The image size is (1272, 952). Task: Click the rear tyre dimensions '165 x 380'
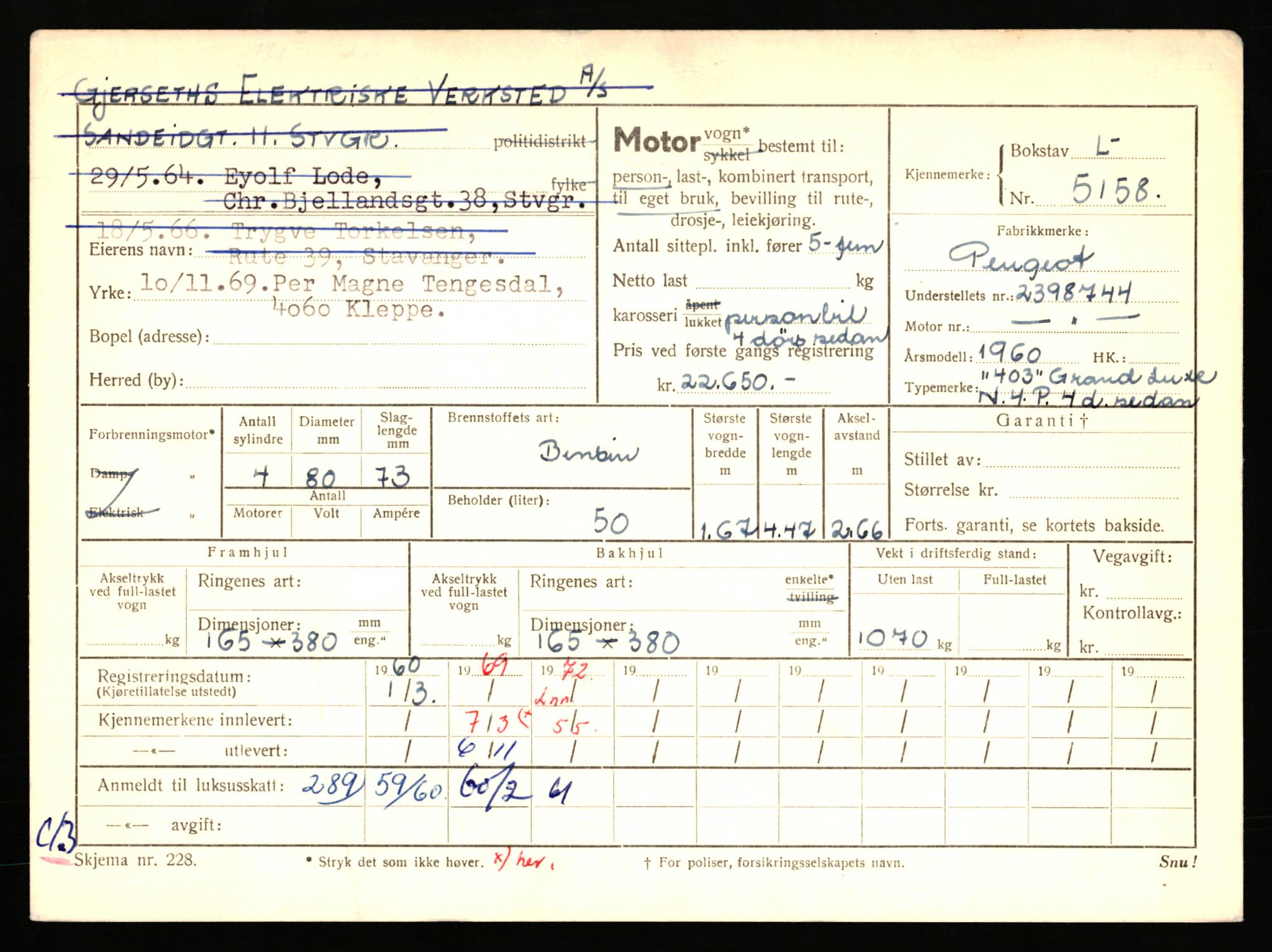click(x=608, y=642)
